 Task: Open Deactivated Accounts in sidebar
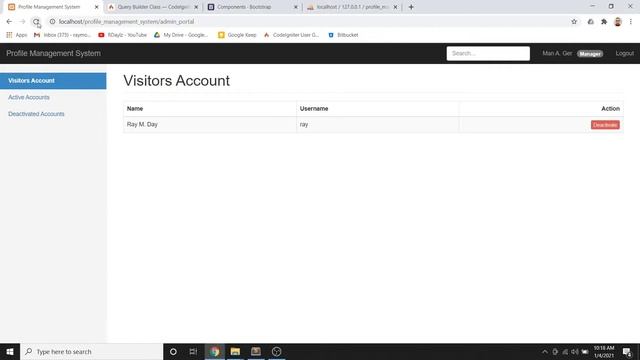[36, 114]
